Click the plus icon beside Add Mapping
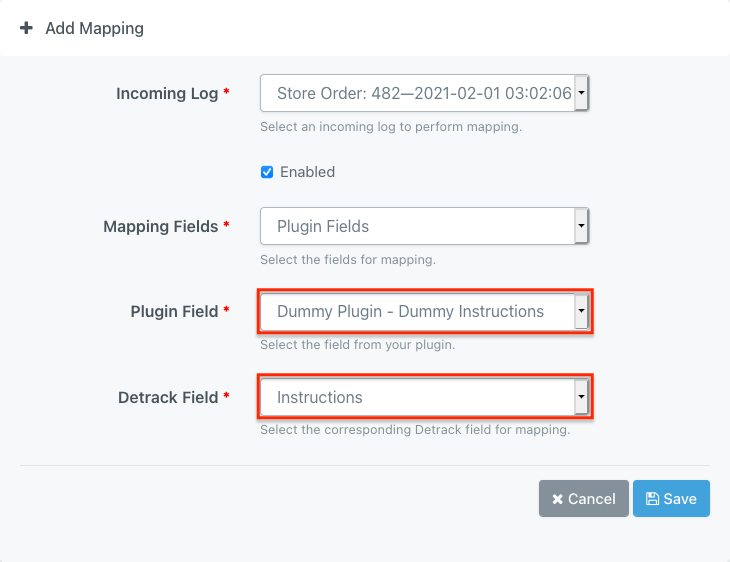The width and height of the screenshot is (730, 562). tap(26, 28)
